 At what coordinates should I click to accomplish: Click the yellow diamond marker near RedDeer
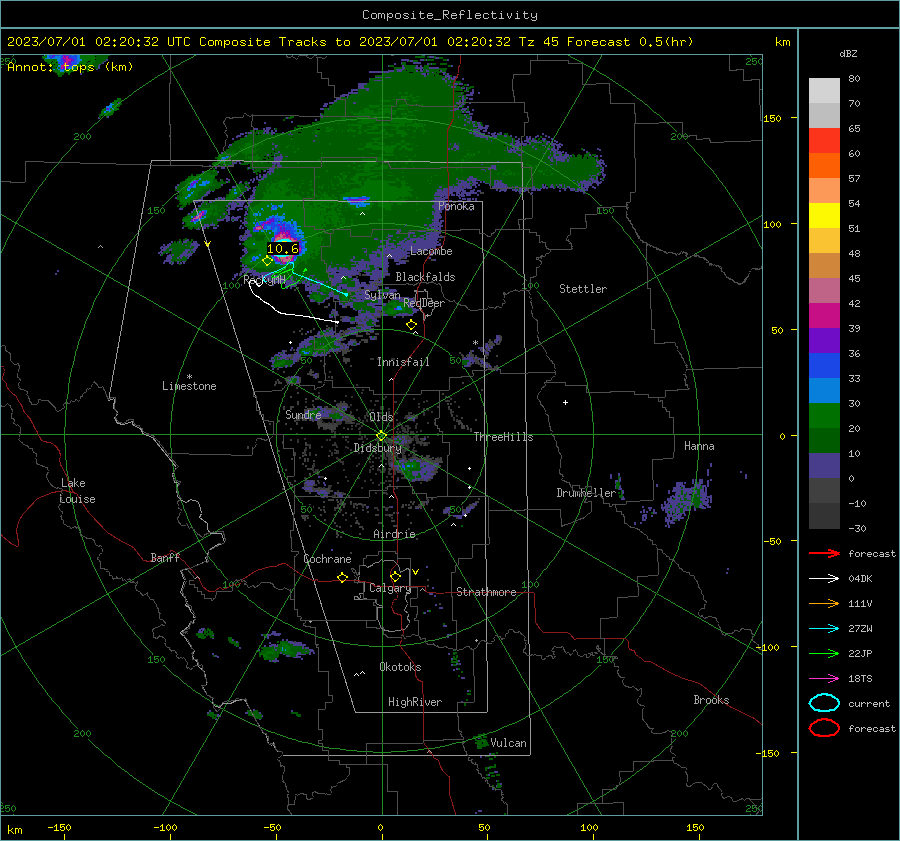(x=412, y=325)
